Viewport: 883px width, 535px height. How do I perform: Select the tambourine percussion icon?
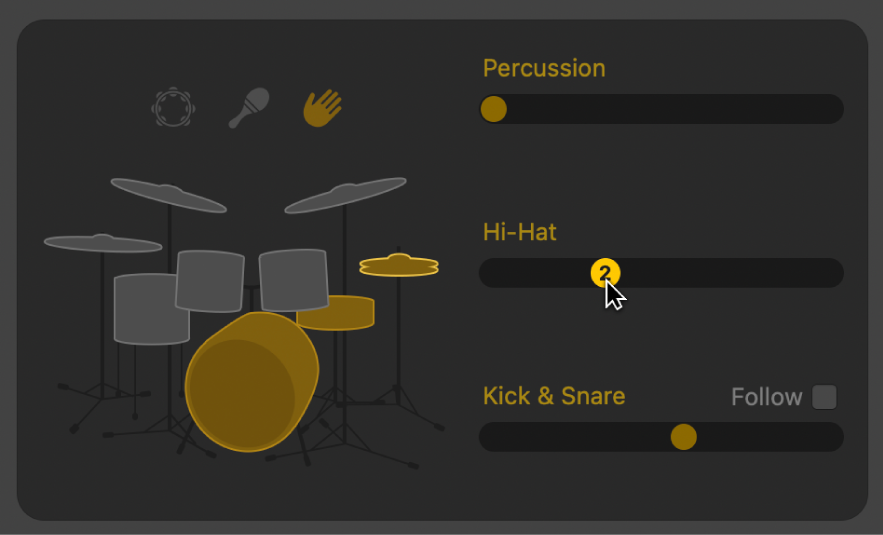pos(173,108)
